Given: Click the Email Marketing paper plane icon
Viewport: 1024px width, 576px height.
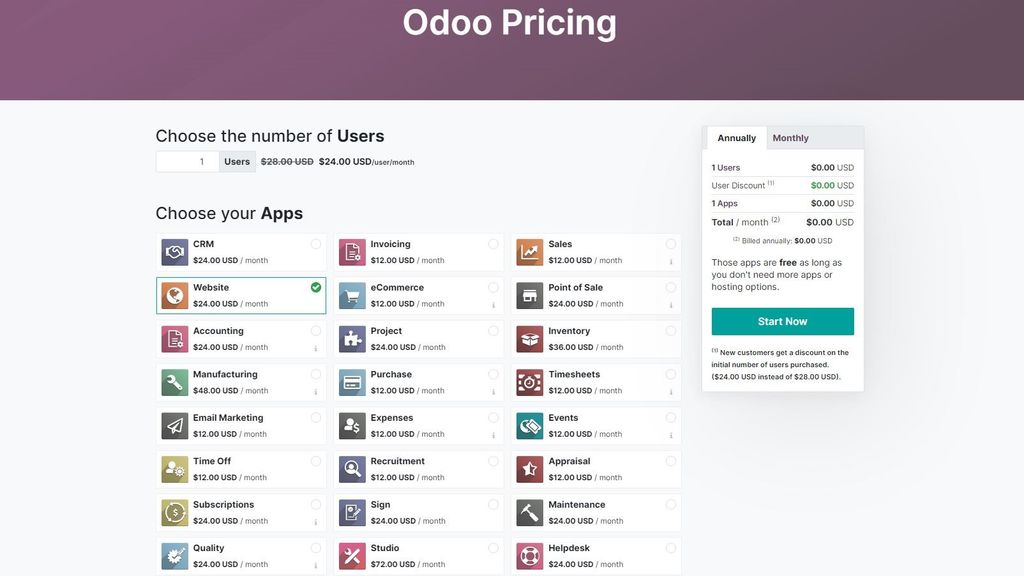Looking at the screenshot, I should 174,425.
